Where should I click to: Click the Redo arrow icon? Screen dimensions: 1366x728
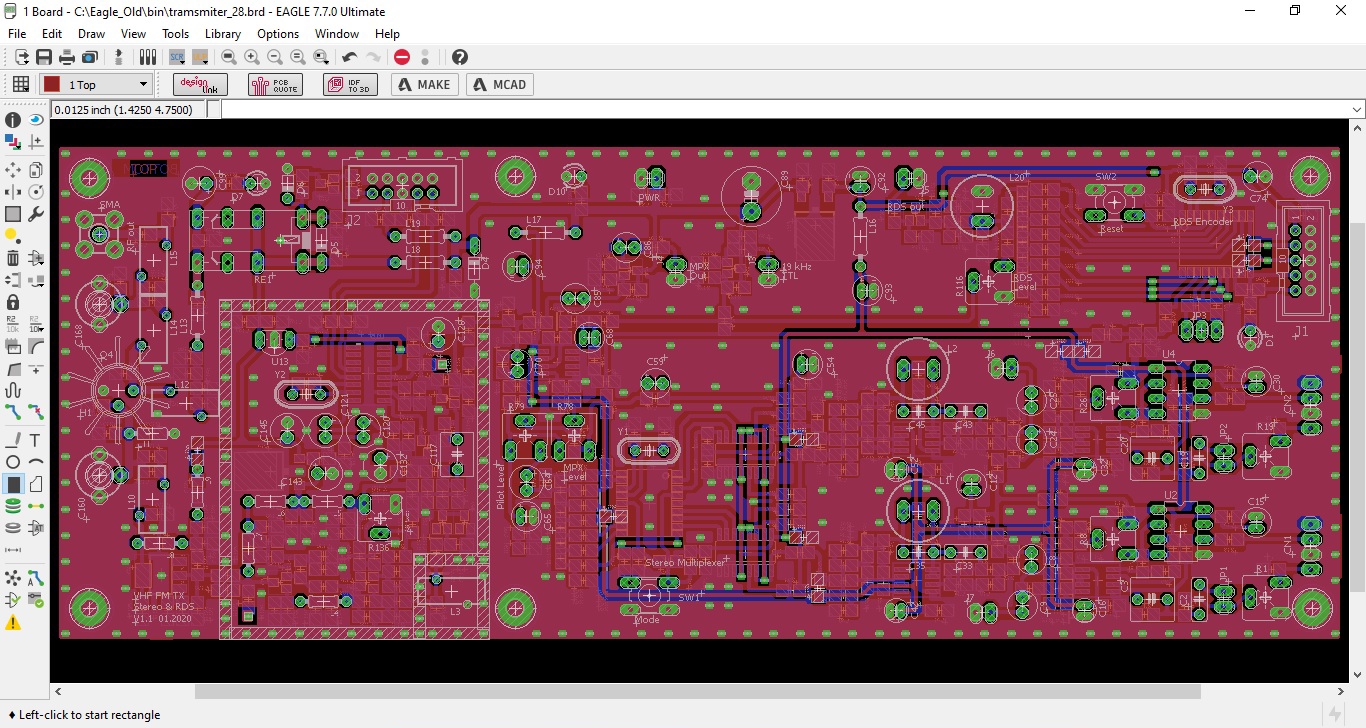tap(373, 57)
